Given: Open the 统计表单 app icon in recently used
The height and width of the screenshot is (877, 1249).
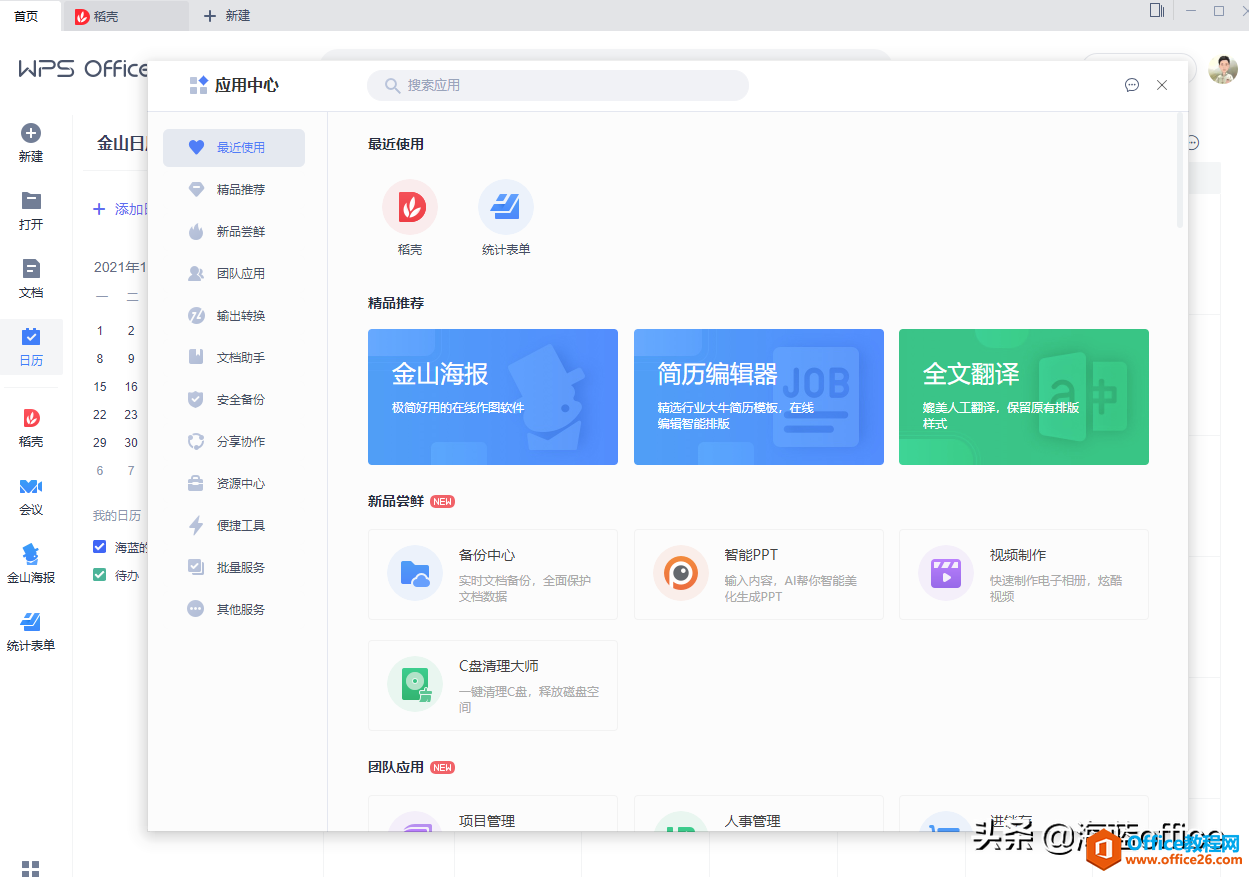Looking at the screenshot, I should pos(506,207).
